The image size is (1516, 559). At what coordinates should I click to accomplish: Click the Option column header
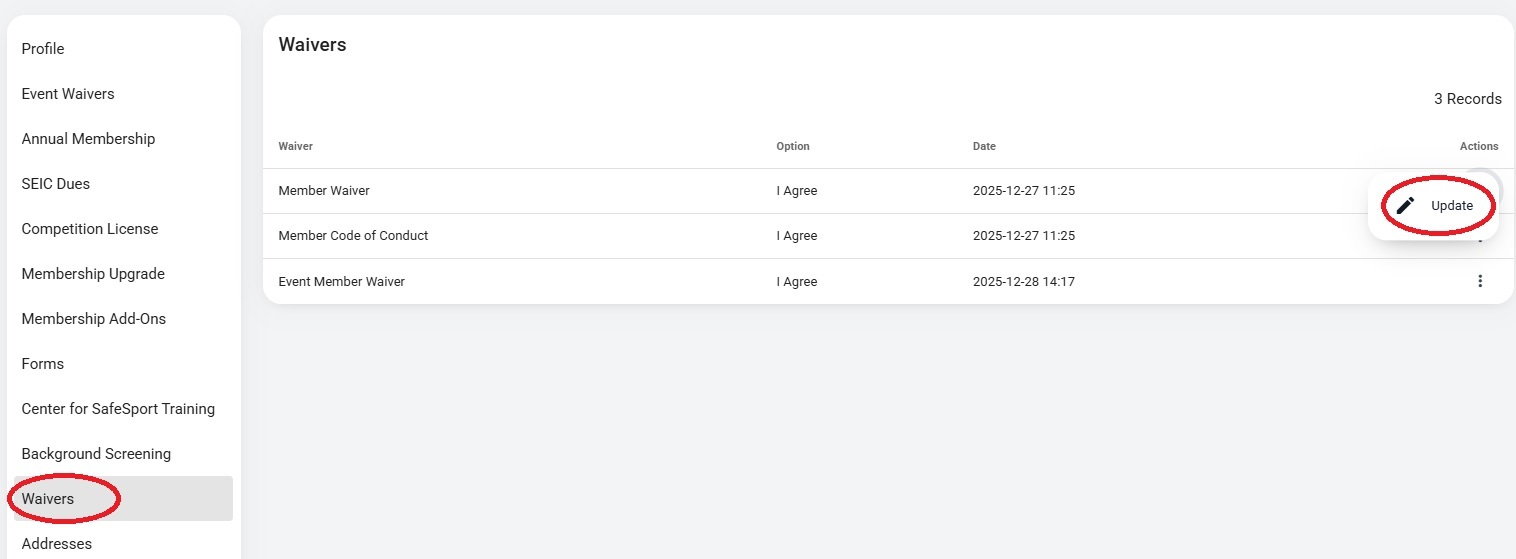coord(793,146)
